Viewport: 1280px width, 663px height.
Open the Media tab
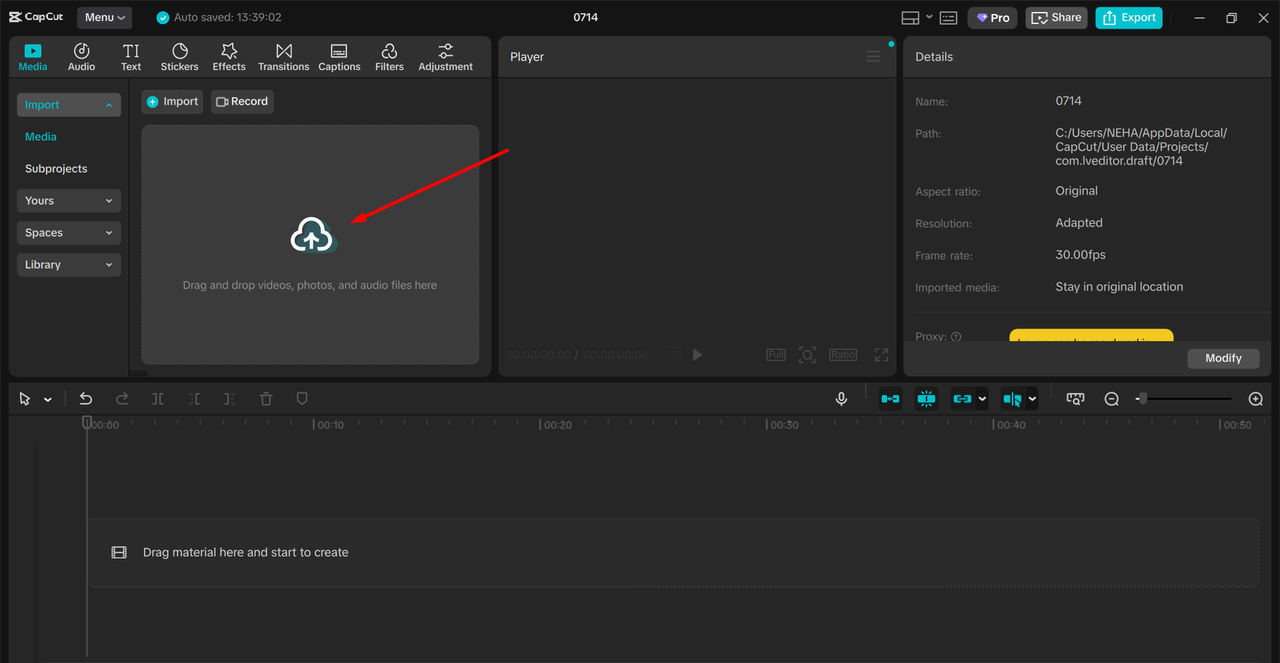33,57
